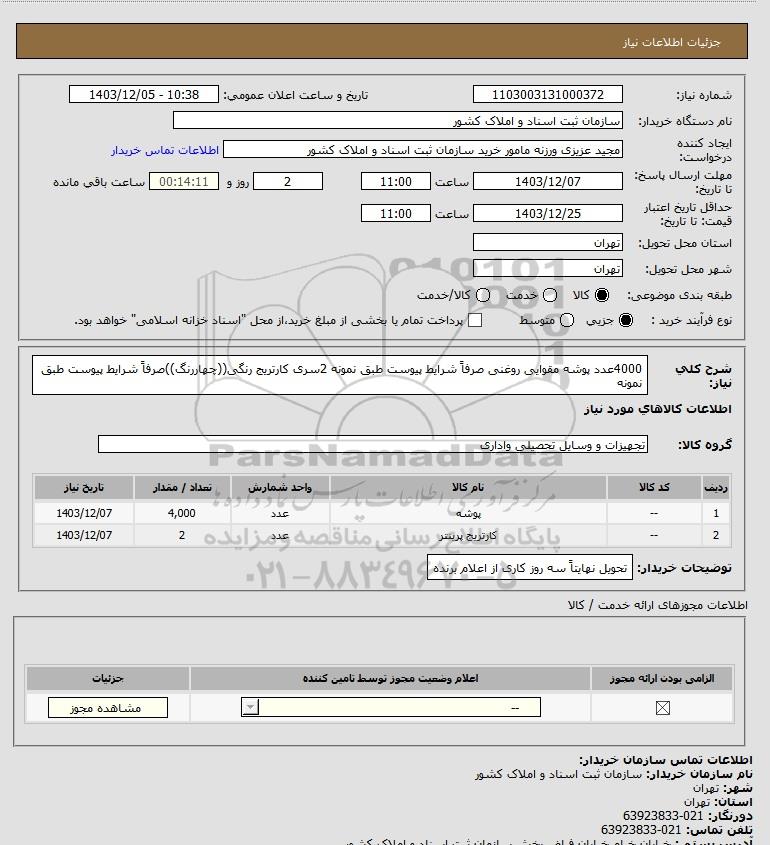Click the buyer notes field تحویل نهایتاً

(x=530, y=568)
